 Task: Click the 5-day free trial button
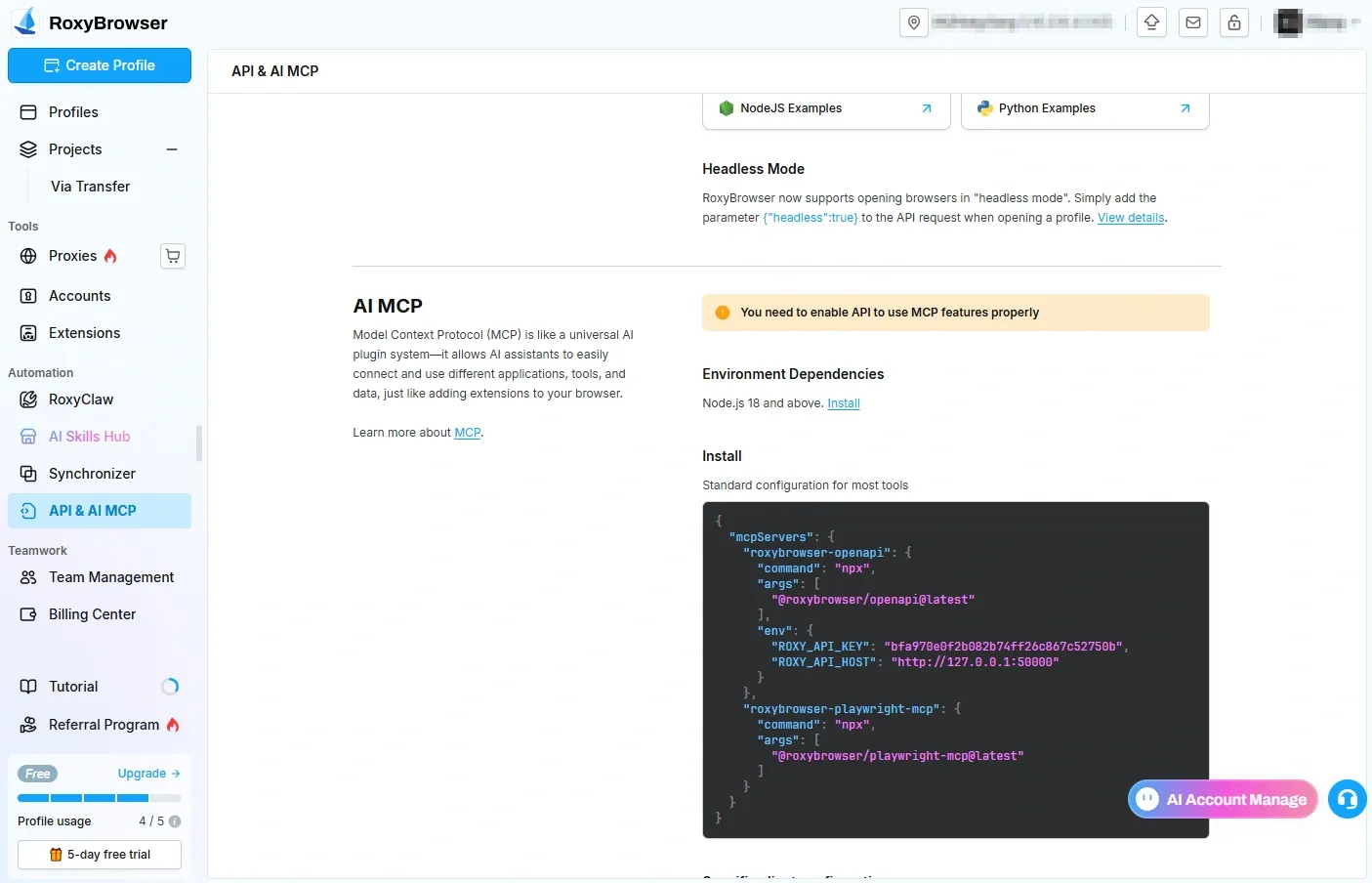100,855
